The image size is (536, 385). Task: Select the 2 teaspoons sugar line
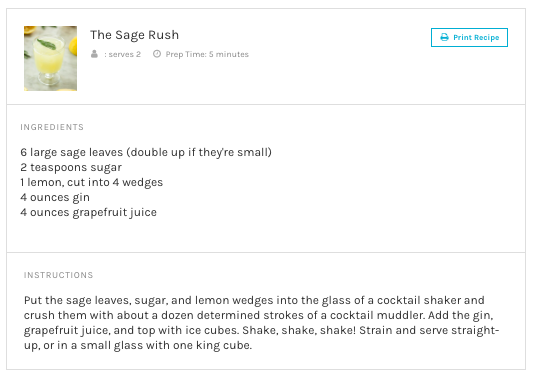(71, 167)
